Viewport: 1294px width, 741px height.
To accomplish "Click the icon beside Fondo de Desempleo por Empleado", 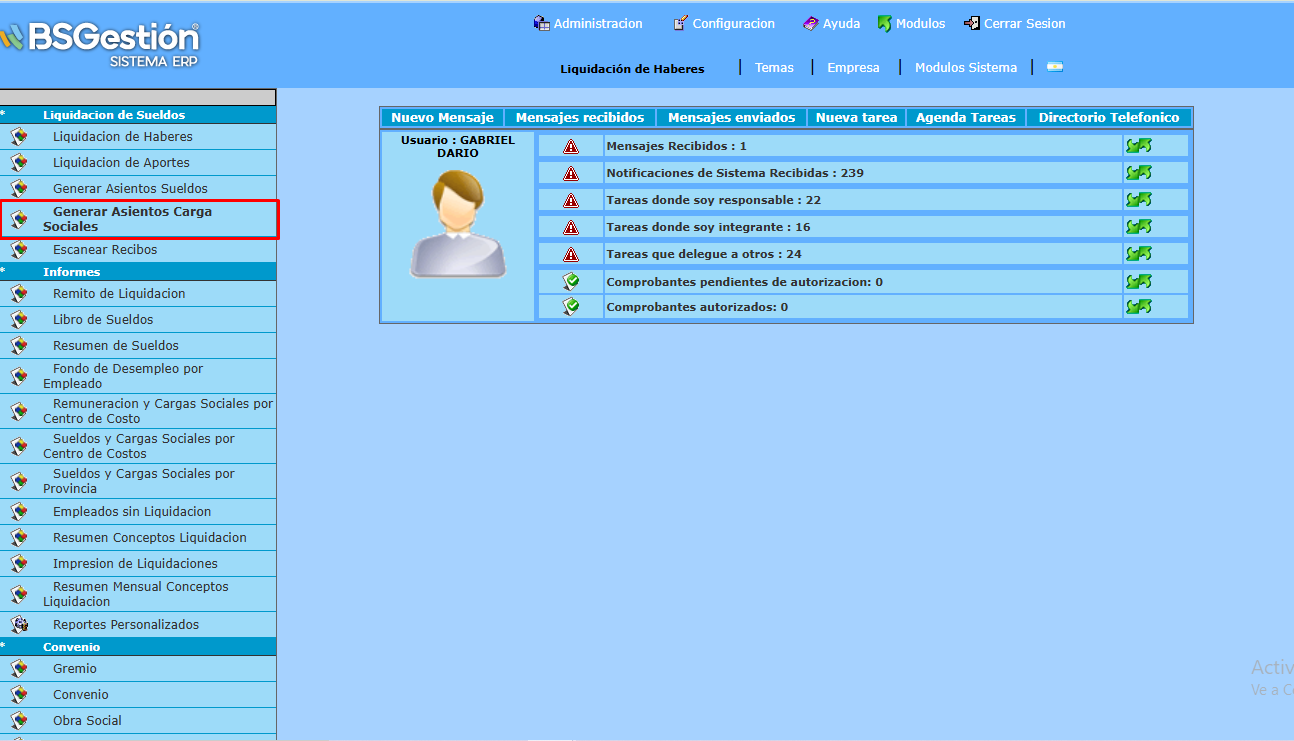I will [x=19, y=376].
